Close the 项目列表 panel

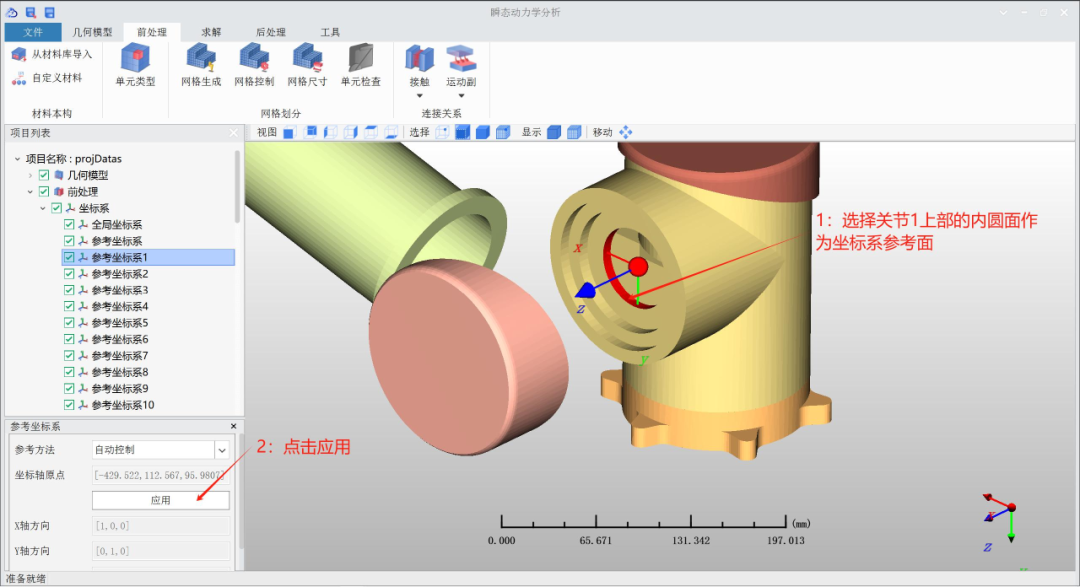[233, 133]
